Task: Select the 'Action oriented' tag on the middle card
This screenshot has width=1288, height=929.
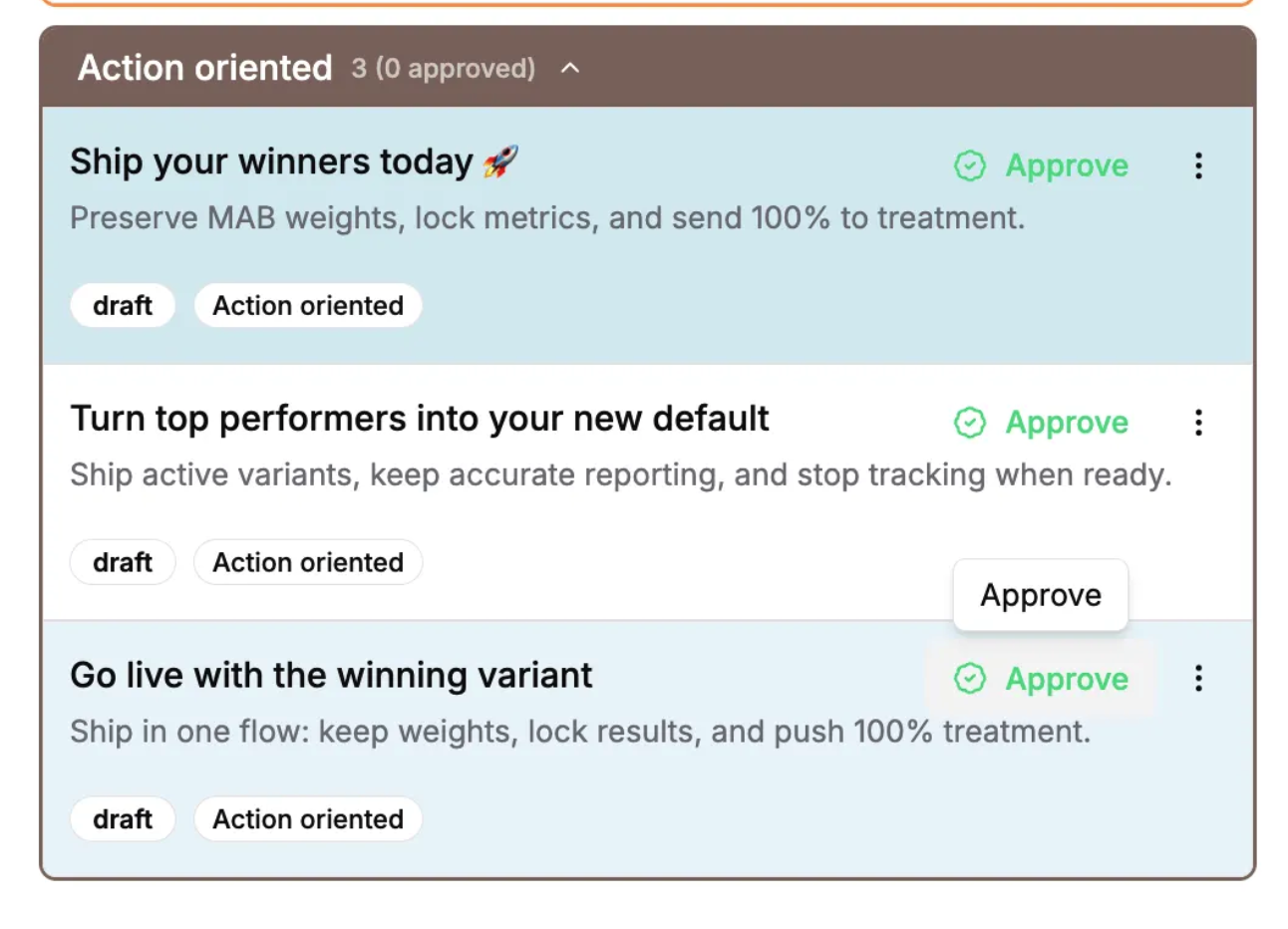Action: (x=307, y=562)
